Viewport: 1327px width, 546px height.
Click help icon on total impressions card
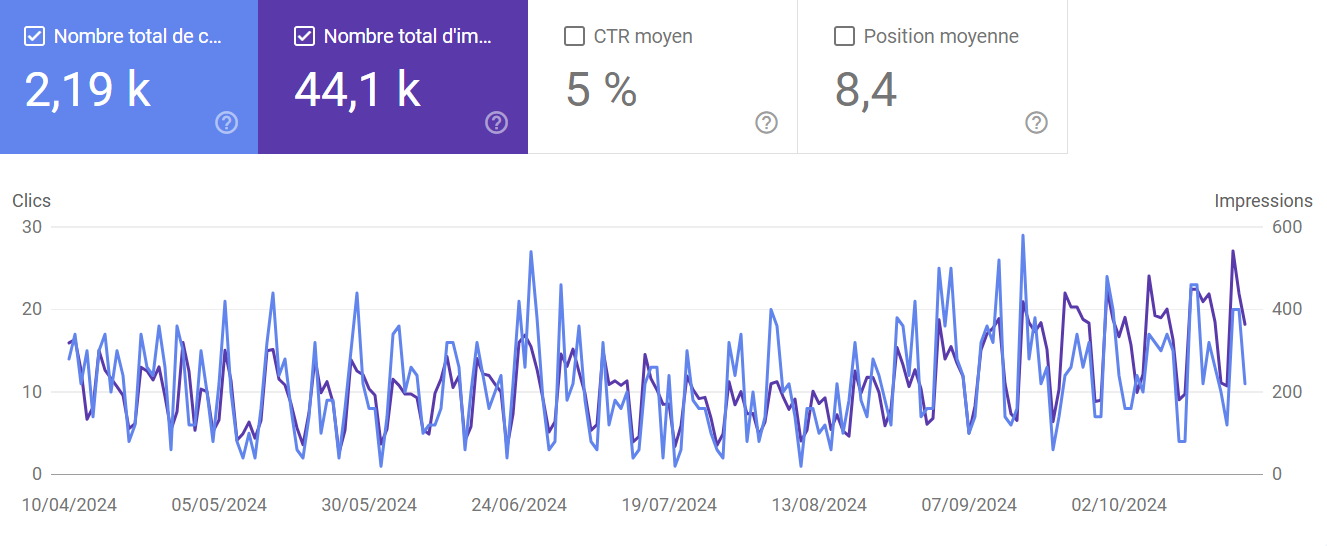497,123
